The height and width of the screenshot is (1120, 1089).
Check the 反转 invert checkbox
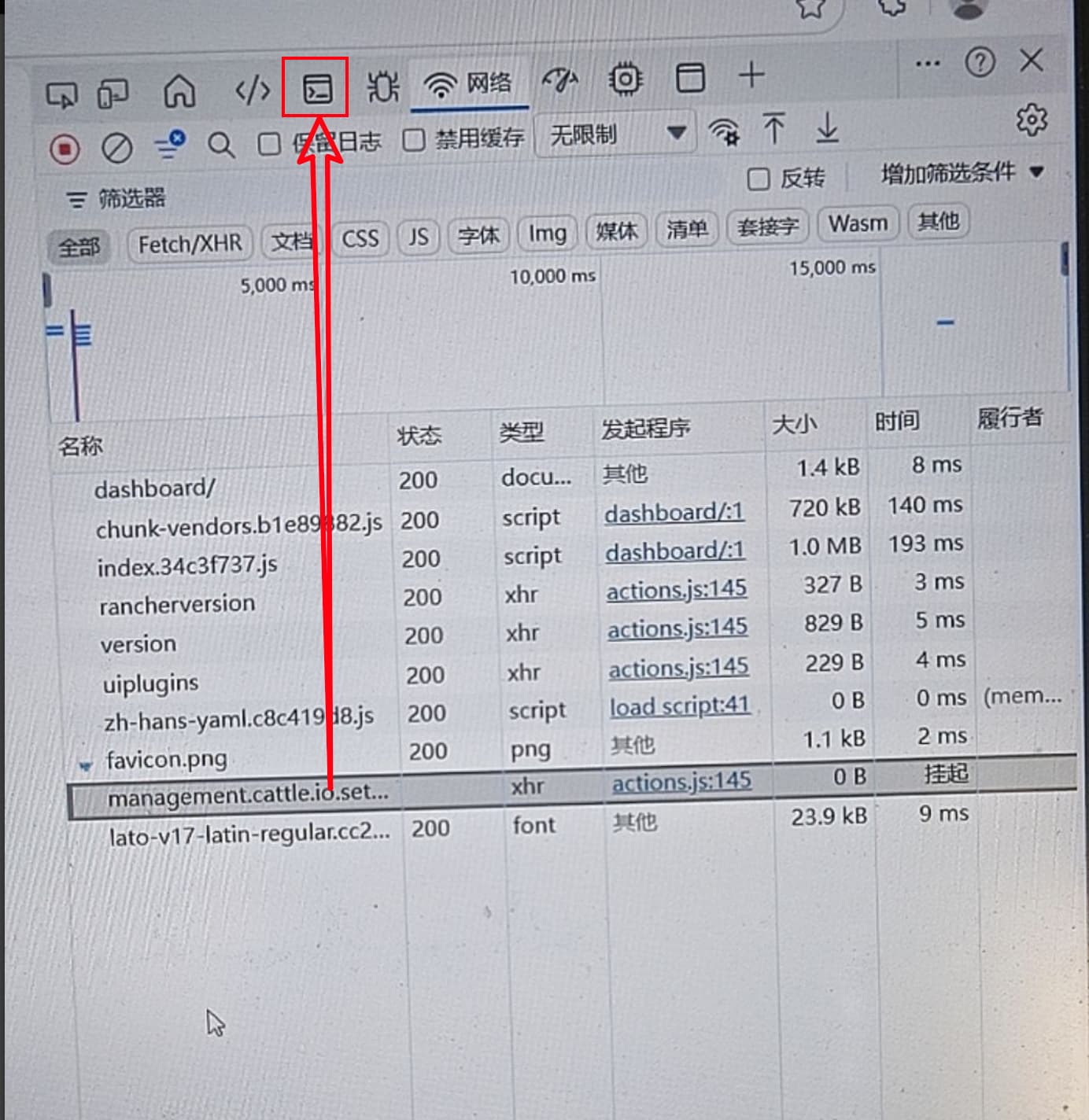tap(758, 179)
